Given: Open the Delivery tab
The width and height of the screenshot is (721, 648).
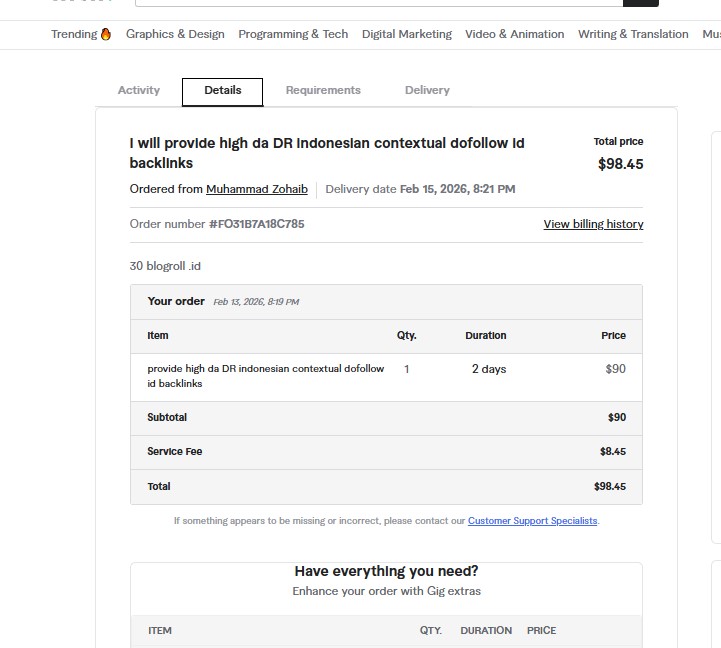Looking at the screenshot, I should (427, 90).
